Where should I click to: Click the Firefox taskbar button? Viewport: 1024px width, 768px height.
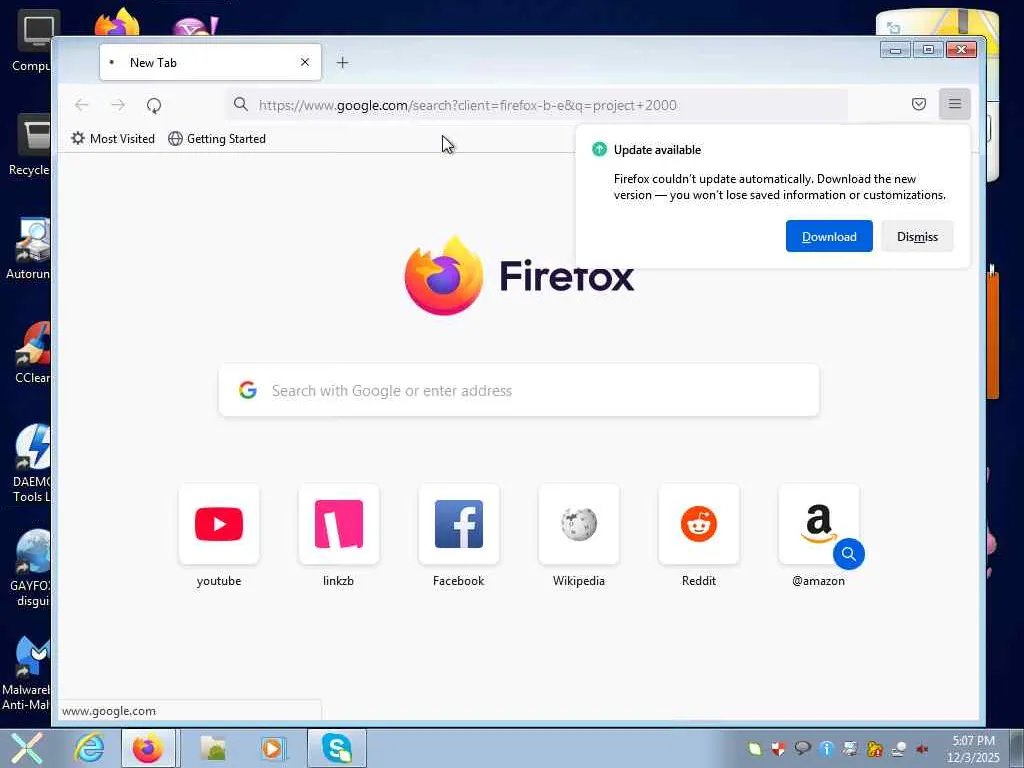148,748
